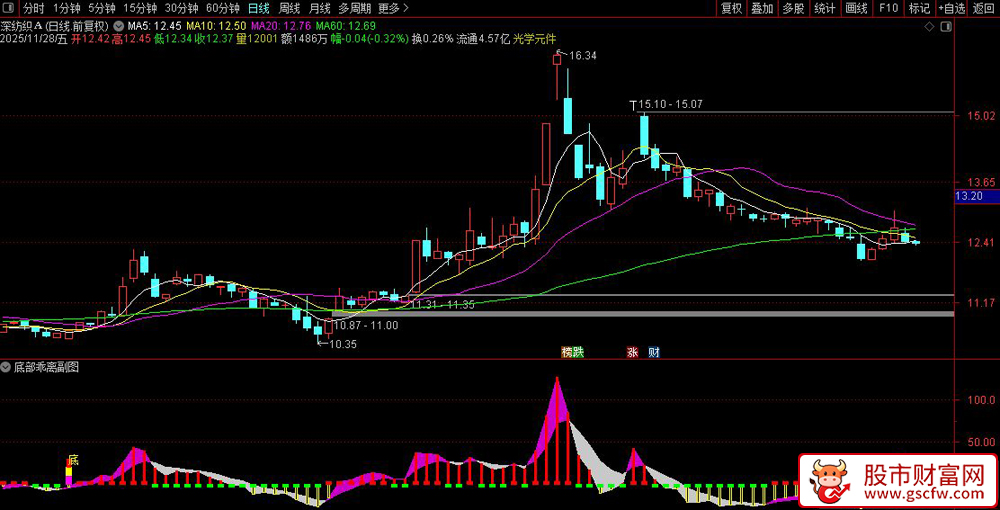Click the diamond icon at chart top-right

click(x=929, y=26)
